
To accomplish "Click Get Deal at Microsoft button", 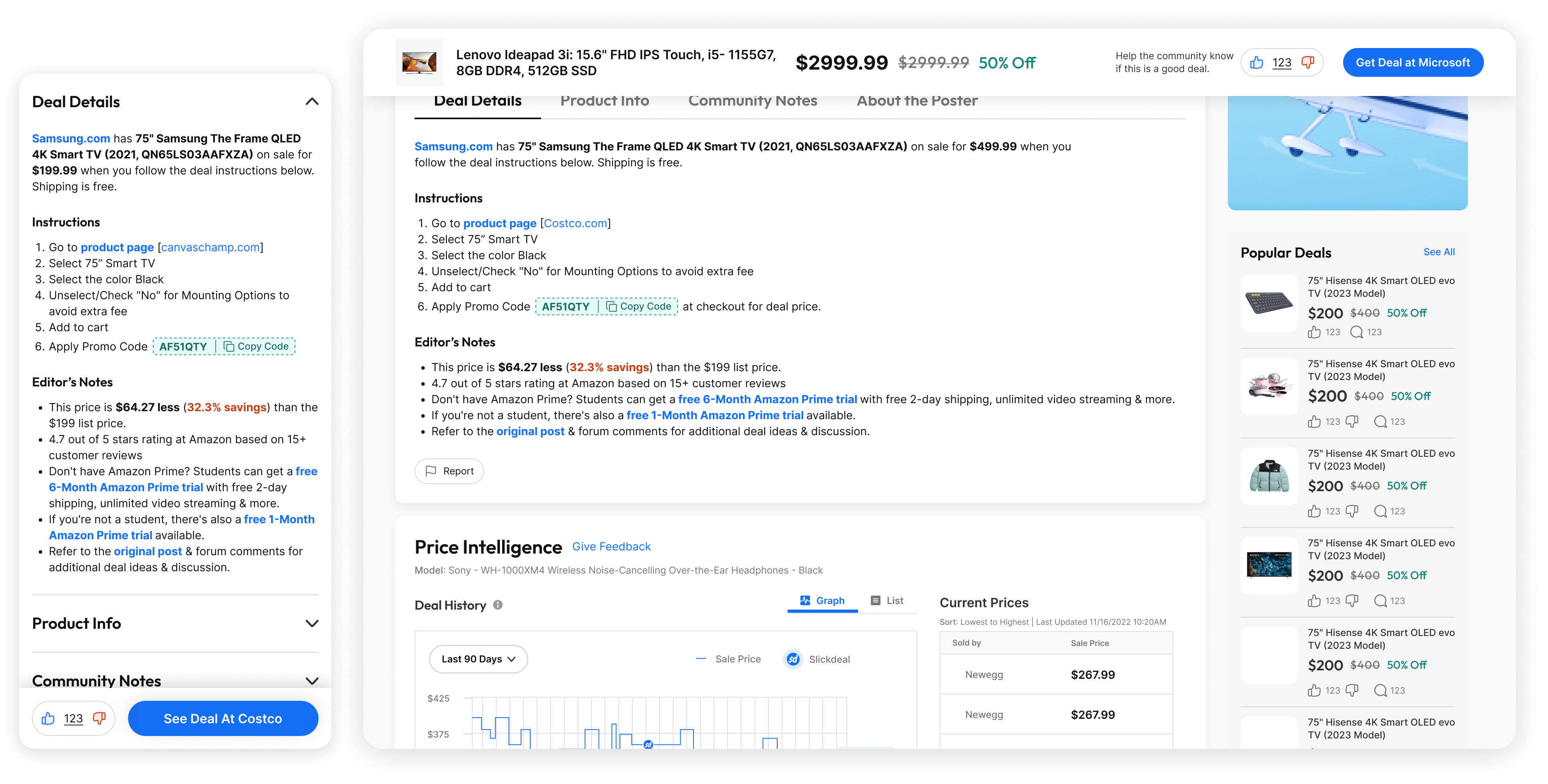I will pyautogui.click(x=1413, y=62).
